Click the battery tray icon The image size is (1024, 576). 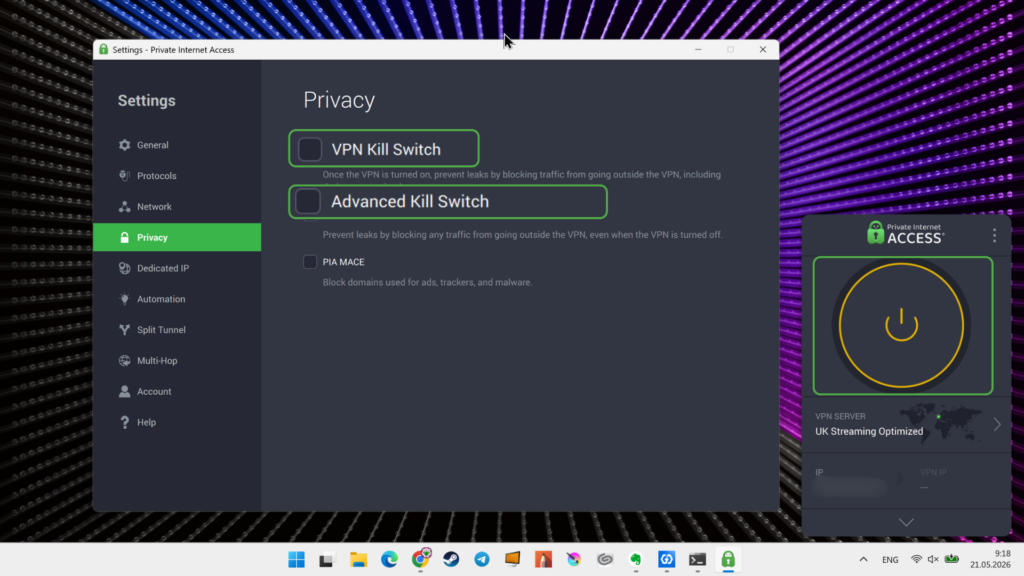[x=952, y=559]
